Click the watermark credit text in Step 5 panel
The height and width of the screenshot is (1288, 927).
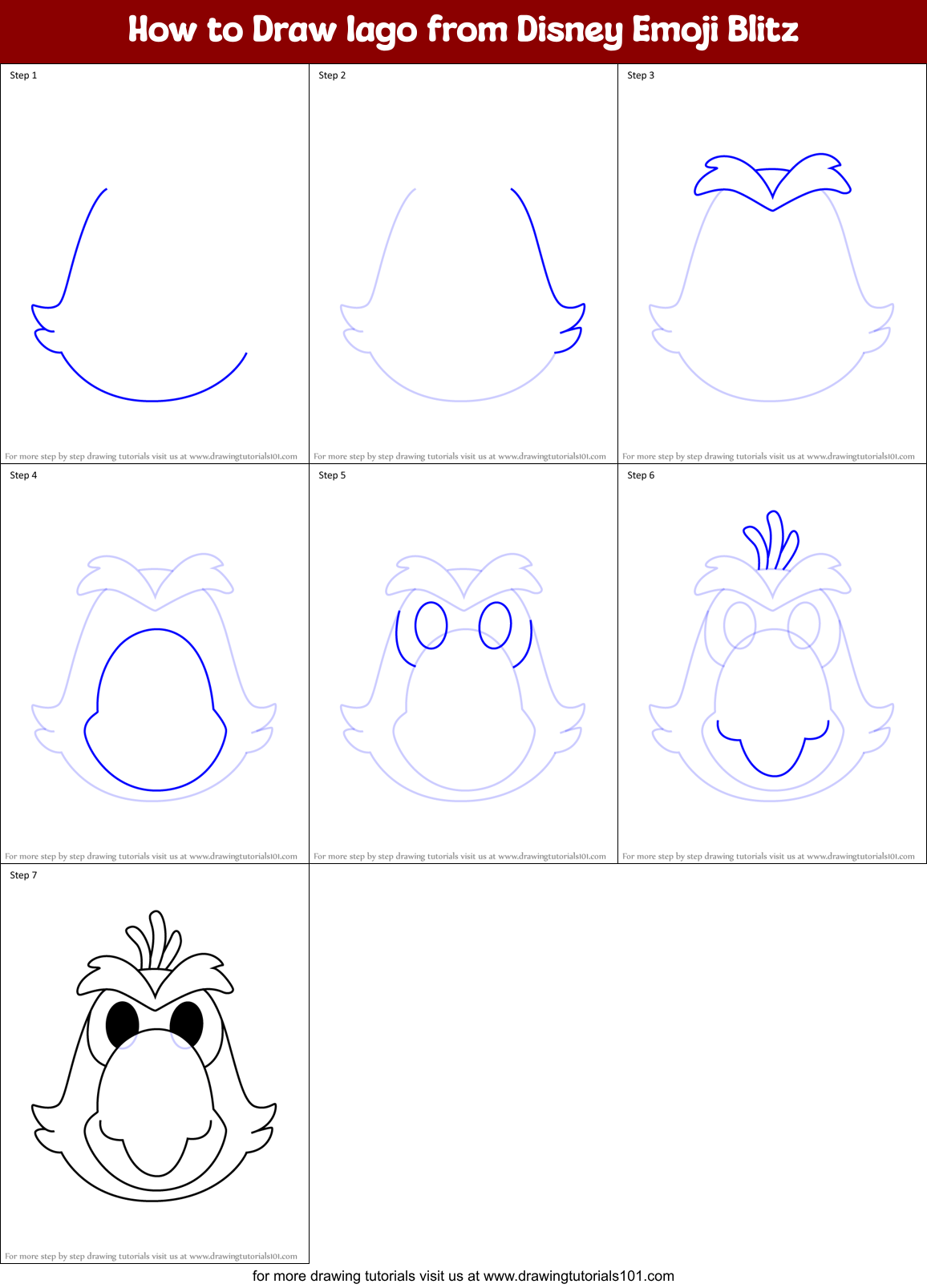click(x=459, y=856)
